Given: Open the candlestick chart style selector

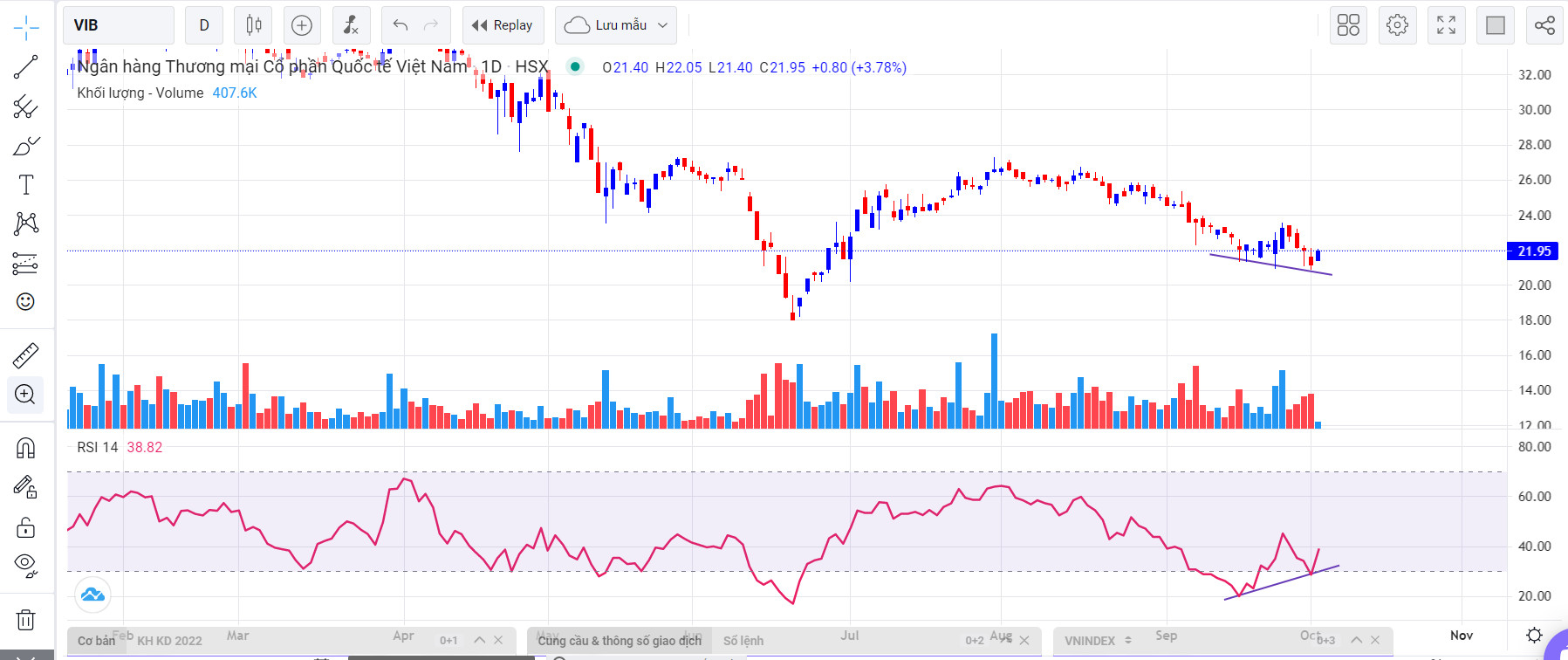Looking at the screenshot, I should tap(254, 25).
